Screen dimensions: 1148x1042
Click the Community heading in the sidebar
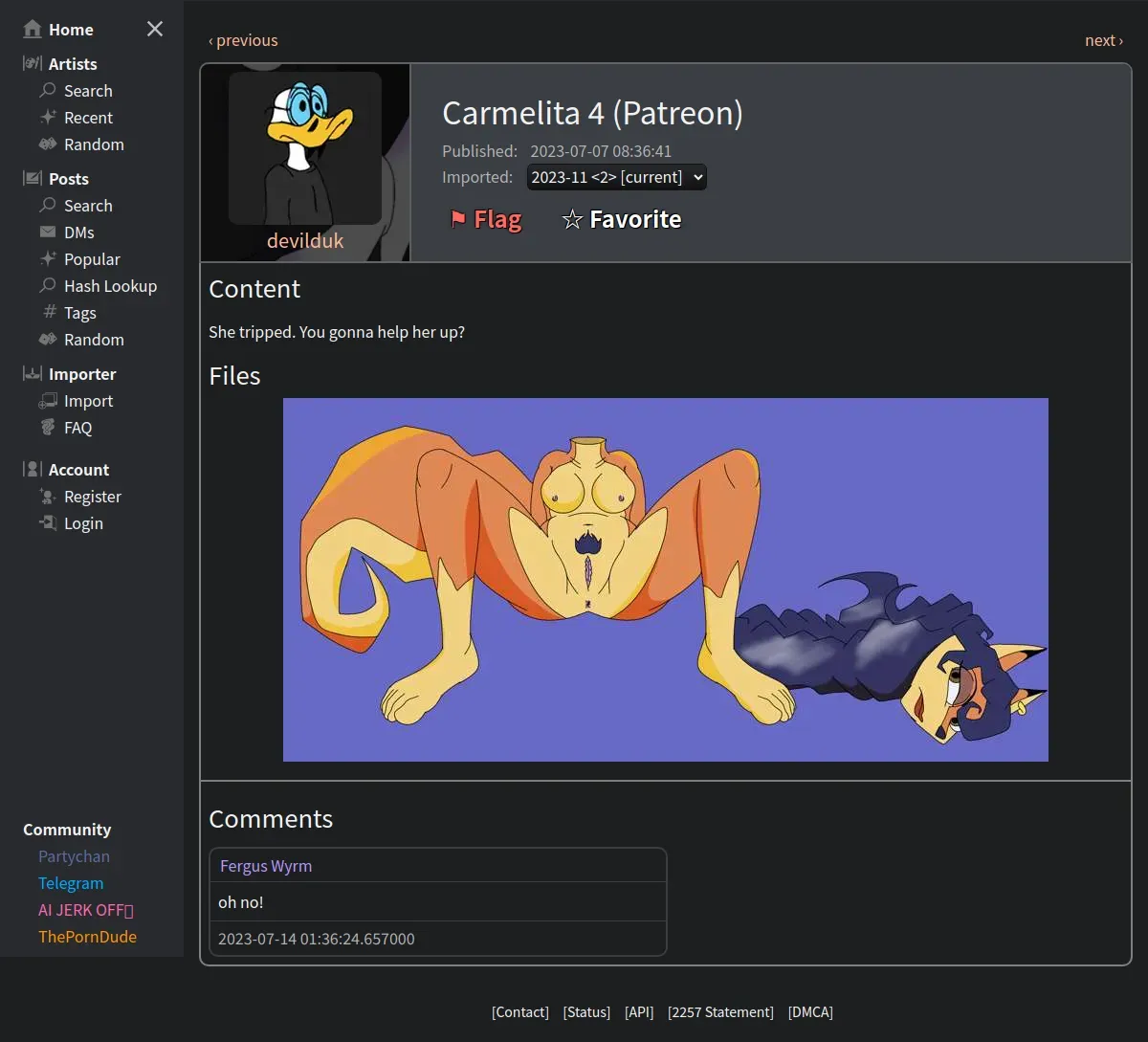[67, 830]
